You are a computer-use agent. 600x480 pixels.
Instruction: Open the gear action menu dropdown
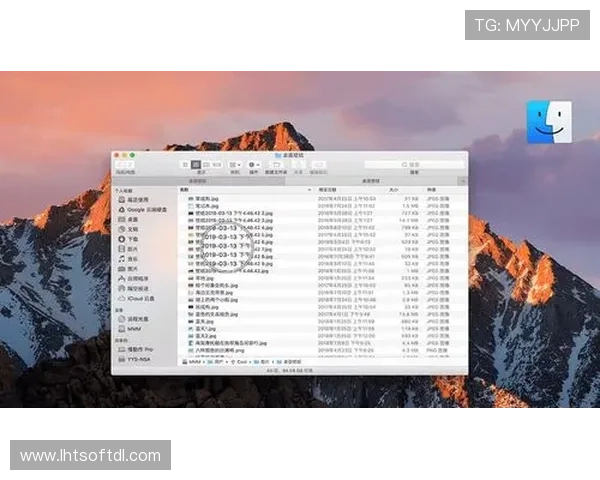[x=254, y=164]
